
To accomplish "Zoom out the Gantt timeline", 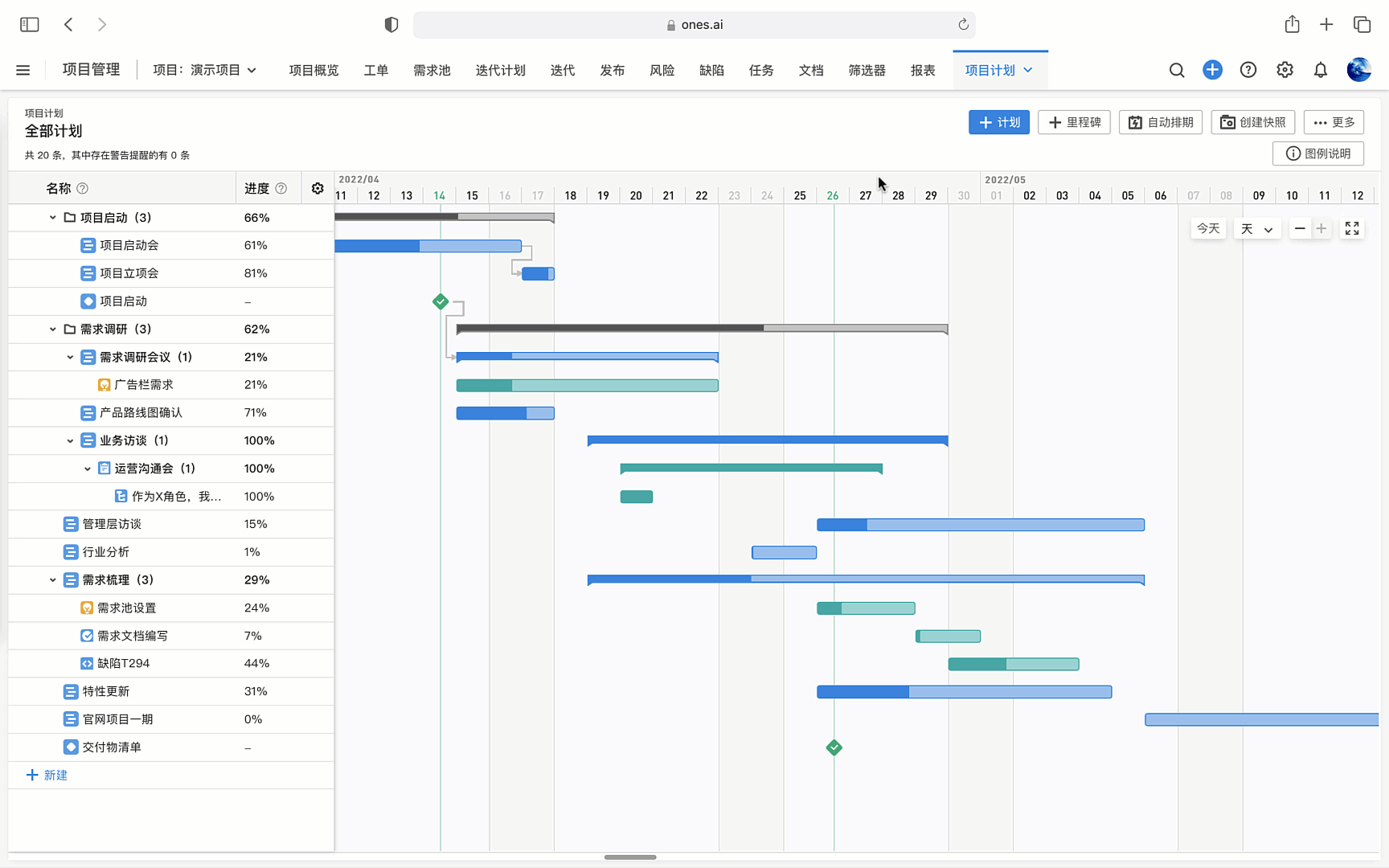I will tap(1300, 229).
